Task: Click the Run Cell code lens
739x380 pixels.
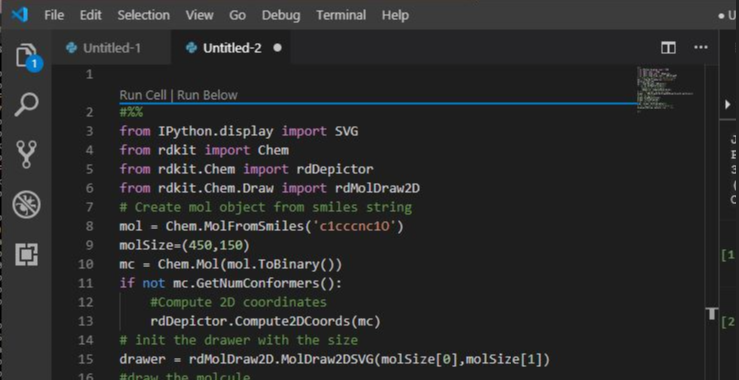Action: [x=143, y=95]
